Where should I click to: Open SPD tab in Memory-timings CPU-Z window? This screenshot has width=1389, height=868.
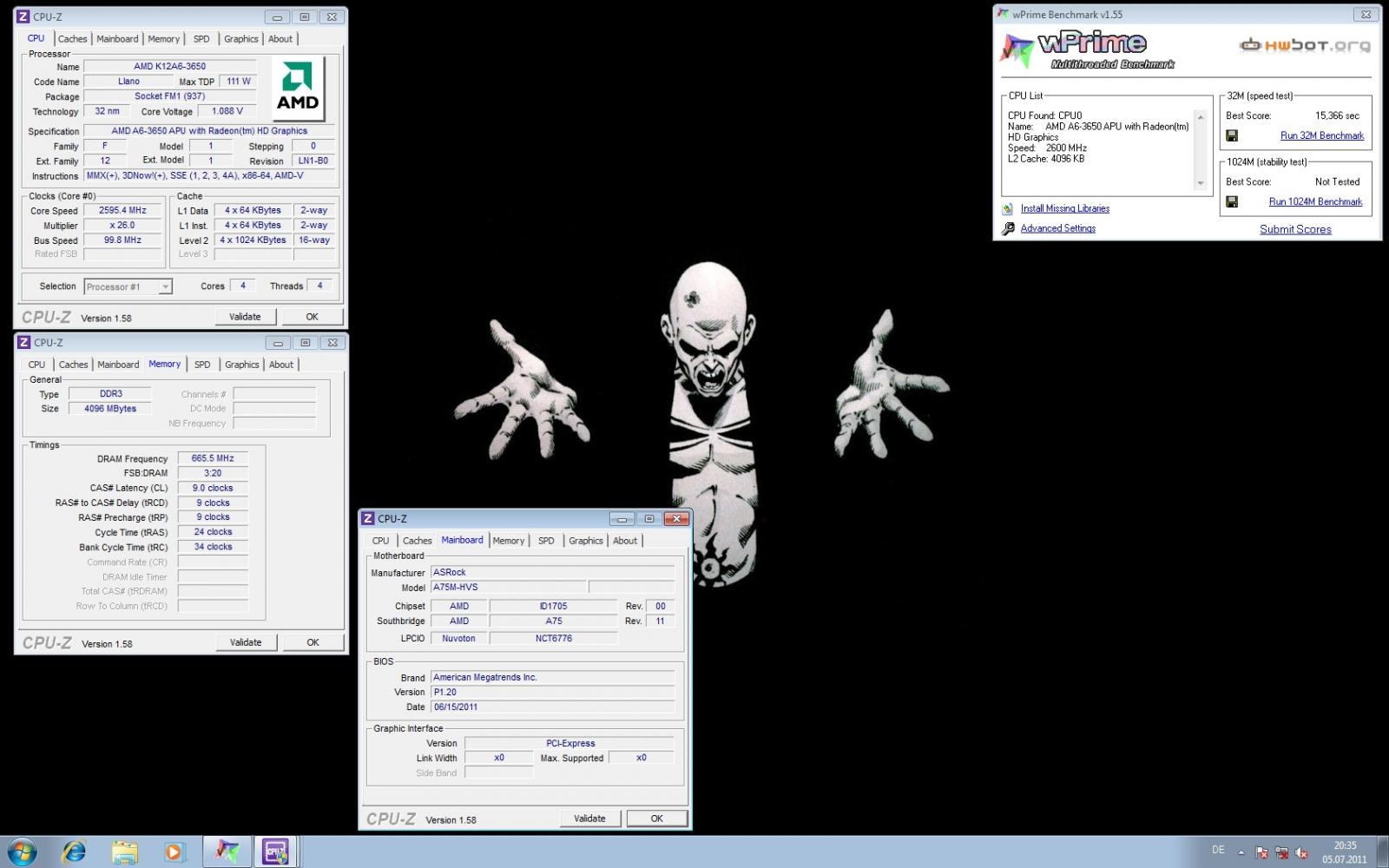point(202,365)
